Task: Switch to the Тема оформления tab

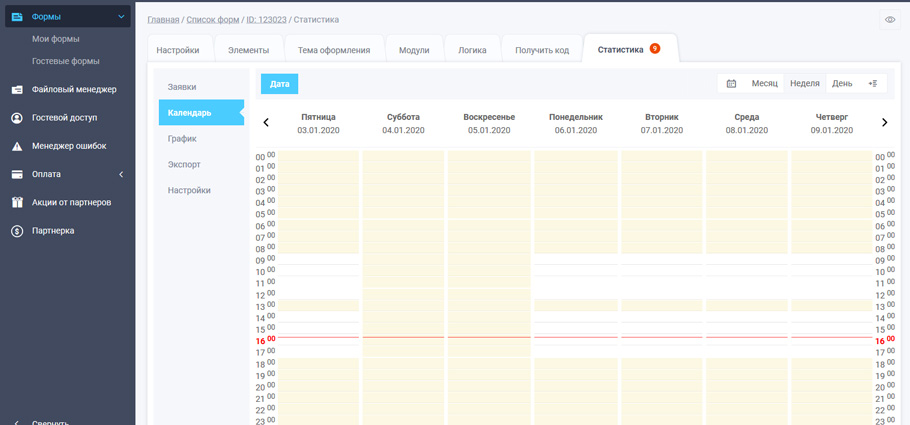Action: click(334, 51)
